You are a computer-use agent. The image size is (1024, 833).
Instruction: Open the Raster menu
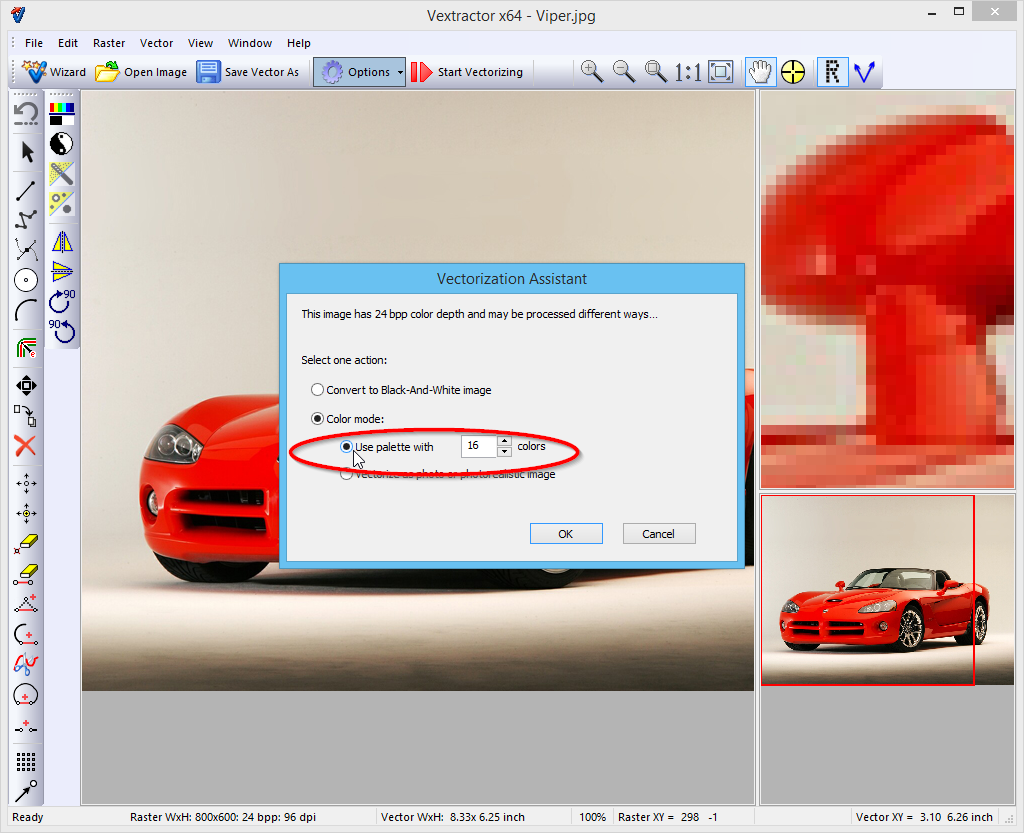tap(109, 43)
